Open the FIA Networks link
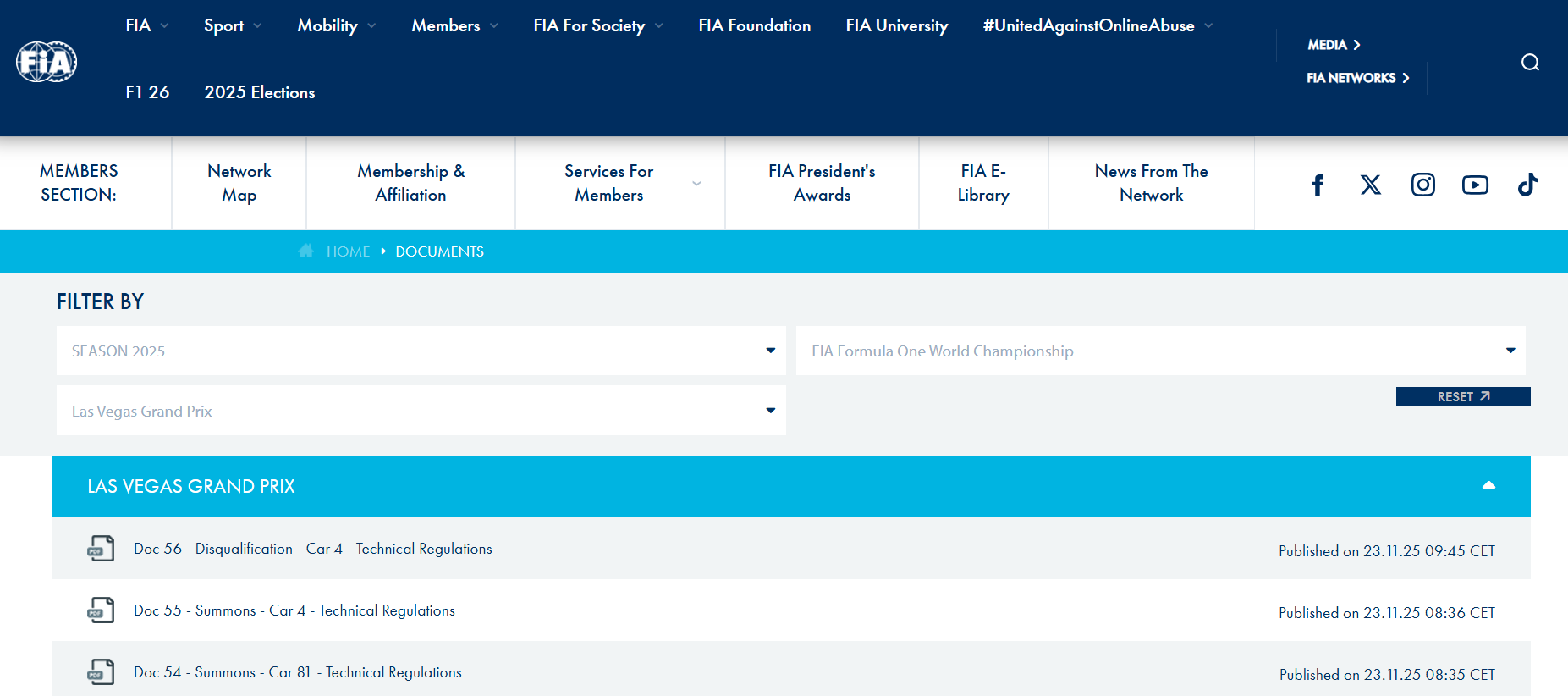The width and height of the screenshot is (1568, 696). coord(1358,78)
